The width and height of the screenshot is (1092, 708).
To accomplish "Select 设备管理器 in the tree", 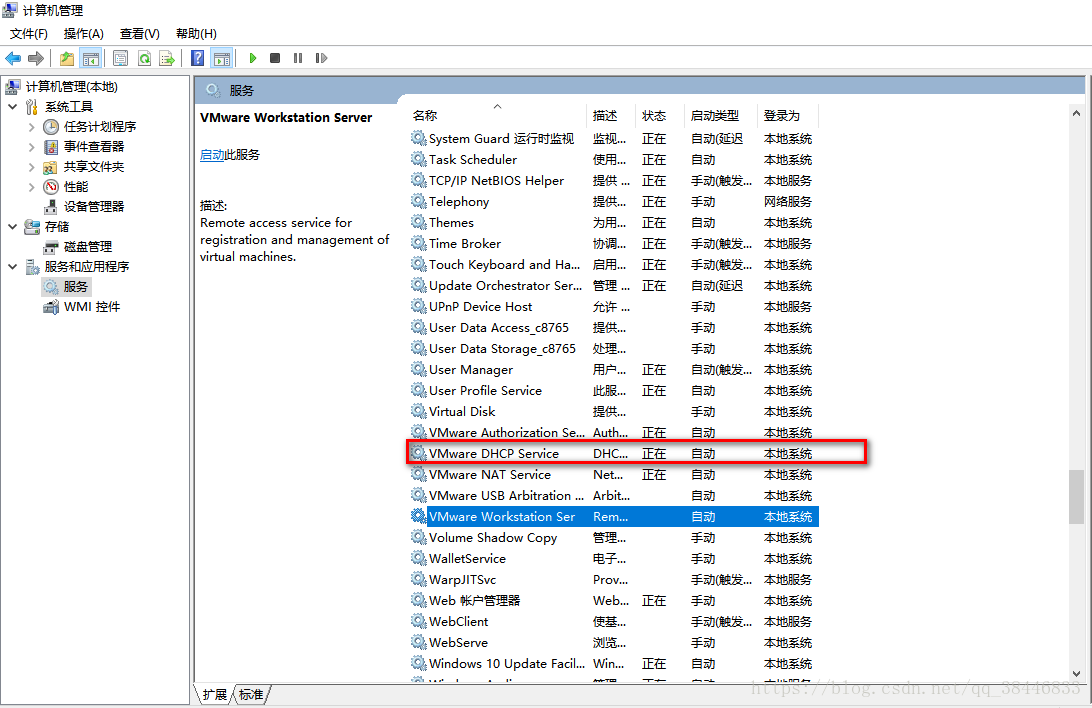I will tap(93, 207).
